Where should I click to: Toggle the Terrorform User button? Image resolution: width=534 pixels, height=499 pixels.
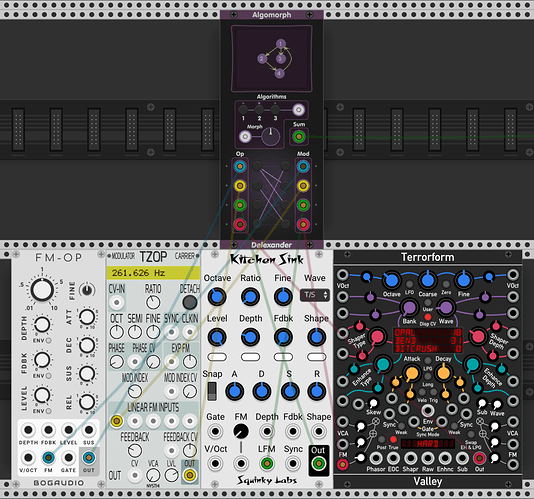tap(428, 302)
